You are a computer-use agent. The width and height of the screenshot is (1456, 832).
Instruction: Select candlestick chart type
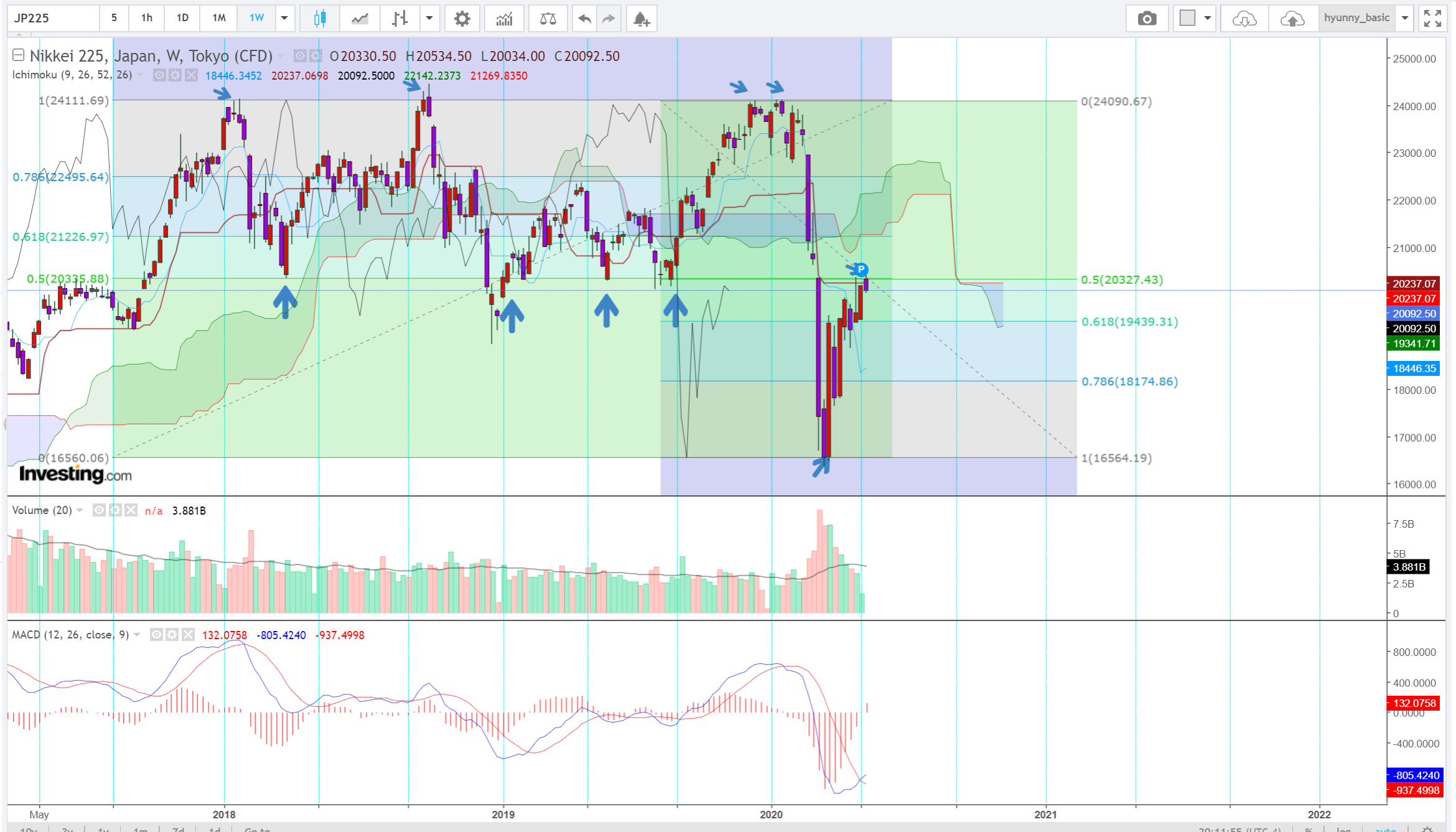coord(320,18)
